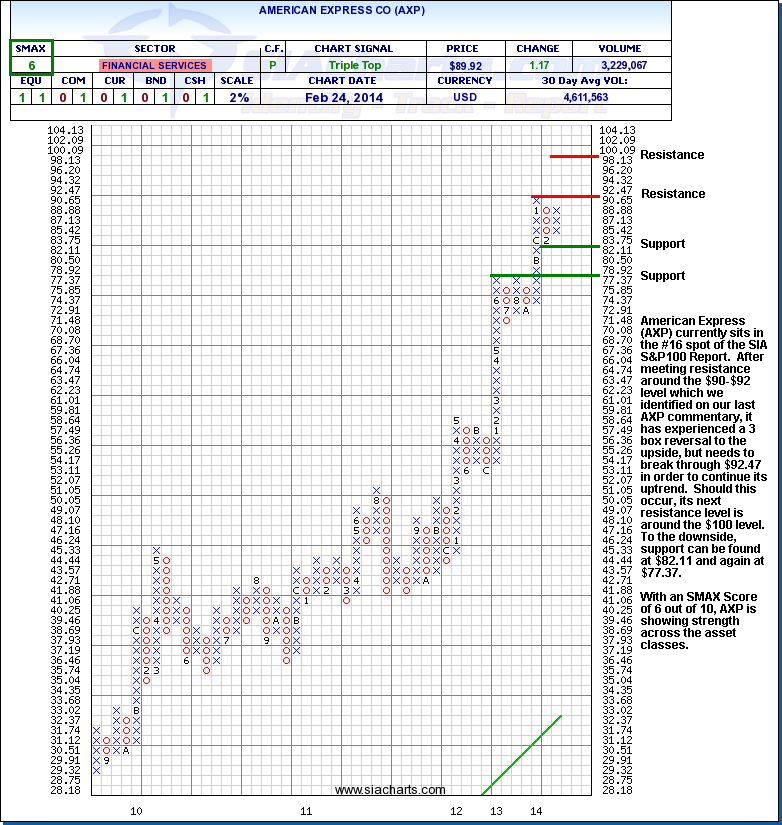782x825 pixels.
Task: Select the FINANCIAL SERVICES sector label
Action: (x=155, y=65)
